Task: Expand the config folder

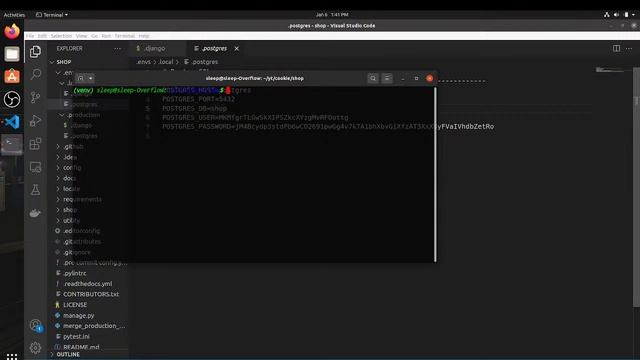Action: tap(89, 168)
